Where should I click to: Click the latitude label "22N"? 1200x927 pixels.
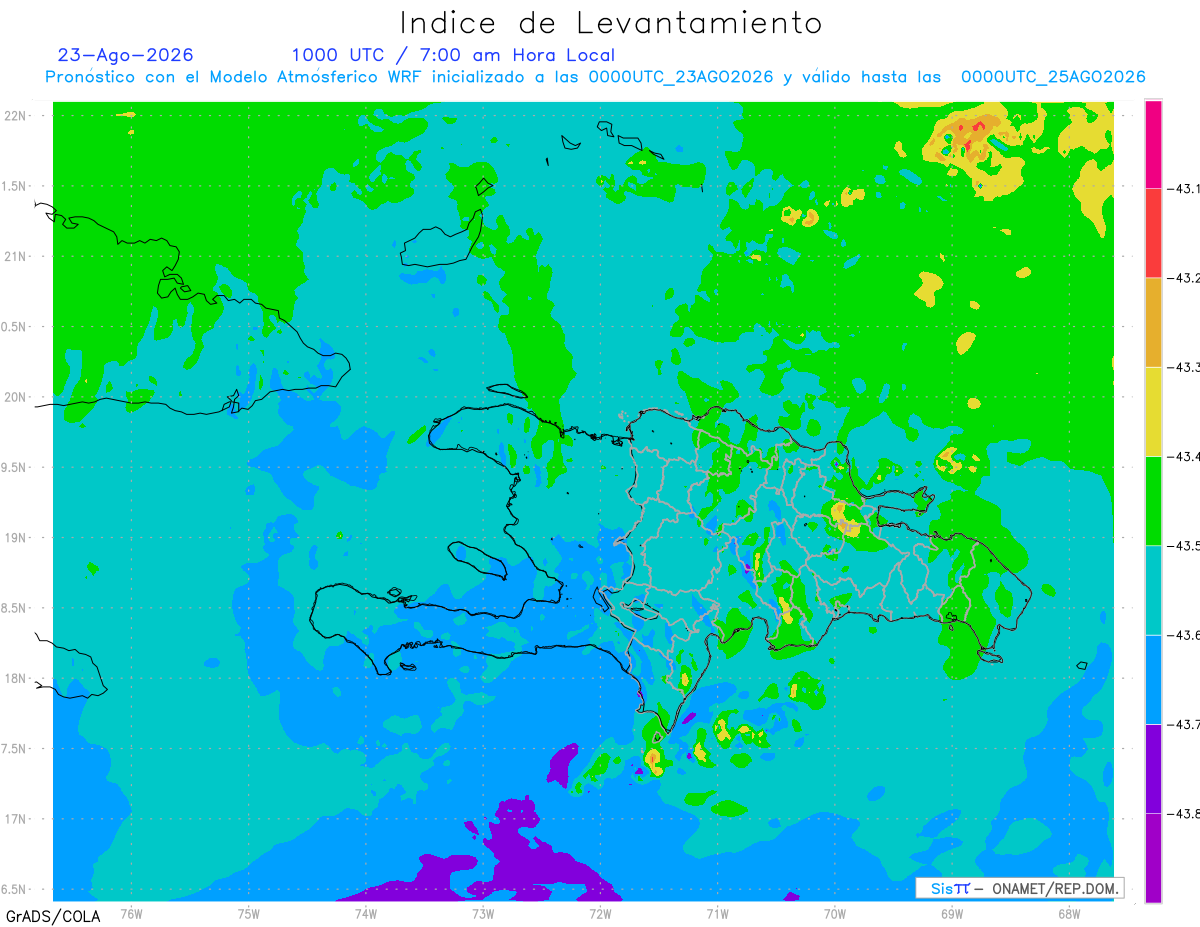[x=17, y=115]
